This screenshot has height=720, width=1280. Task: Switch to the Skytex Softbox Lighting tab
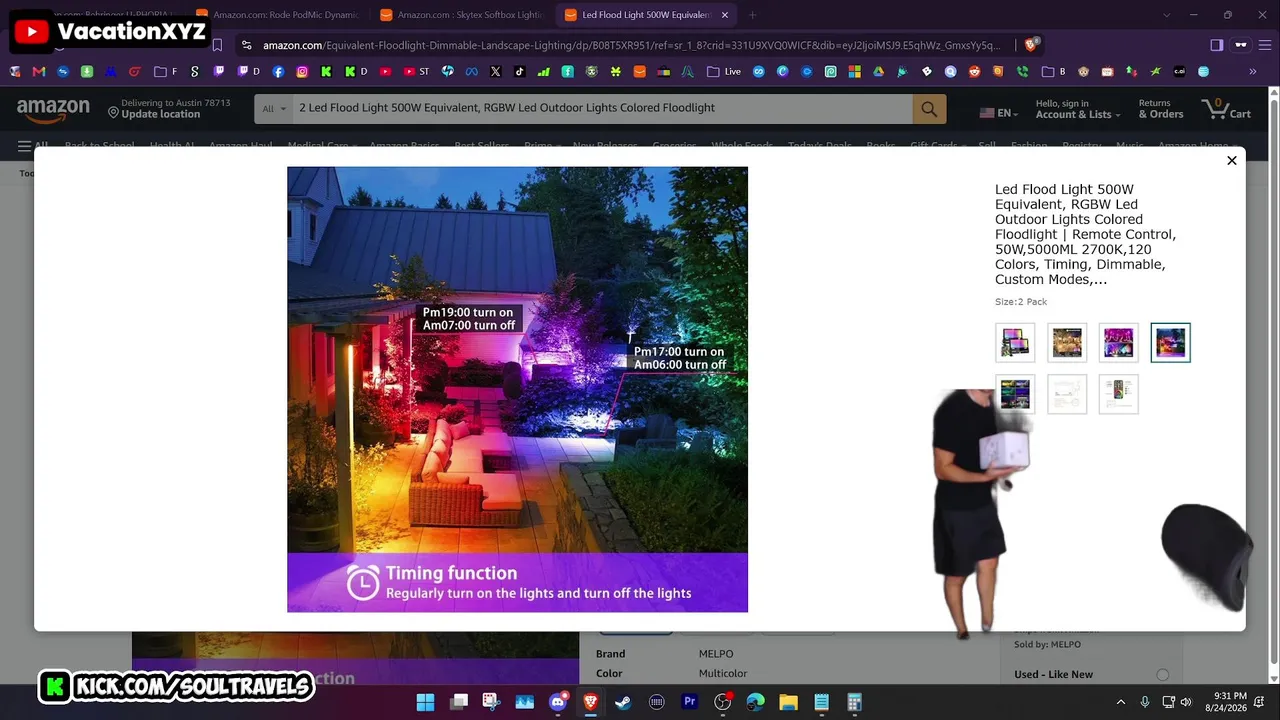point(460,15)
